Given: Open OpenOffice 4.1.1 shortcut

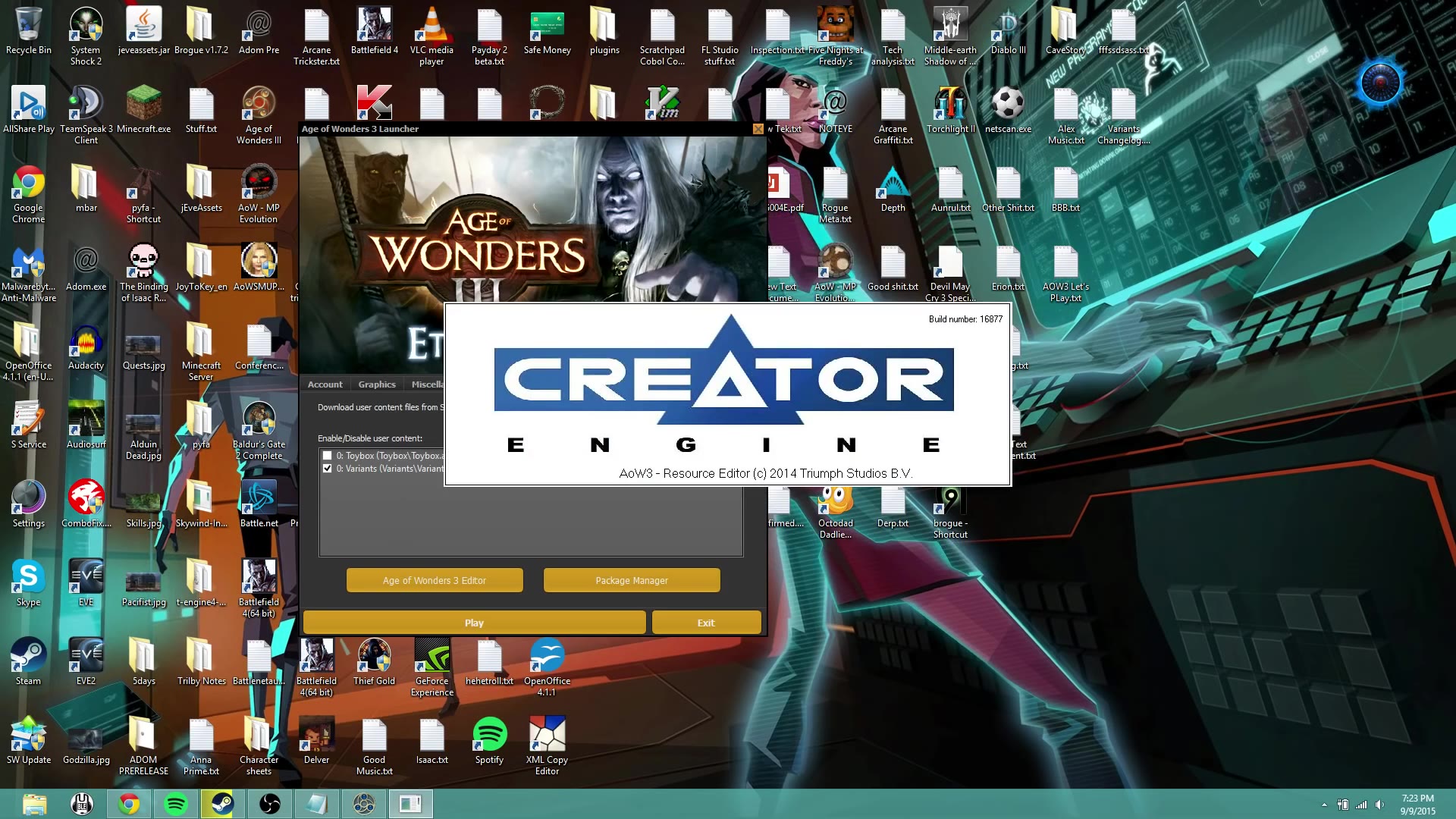Looking at the screenshot, I should coord(547,667).
